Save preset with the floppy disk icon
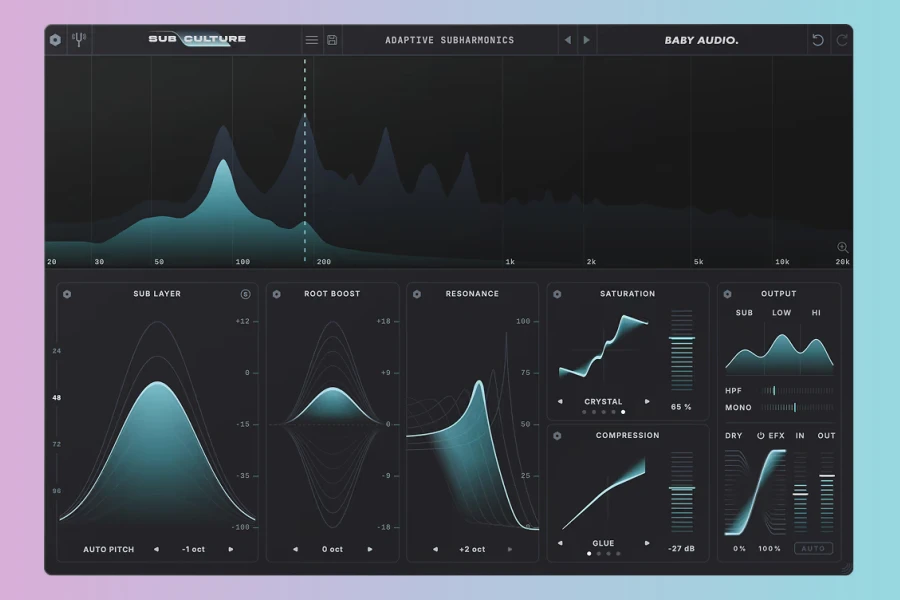Viewport: 900px width, 600px height. 332,40
